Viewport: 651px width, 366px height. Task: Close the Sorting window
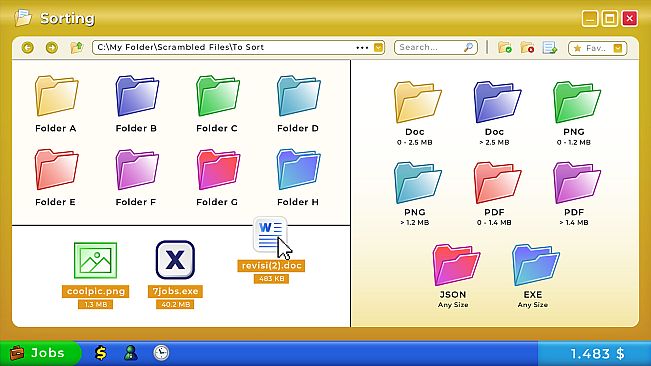(629, 19)
